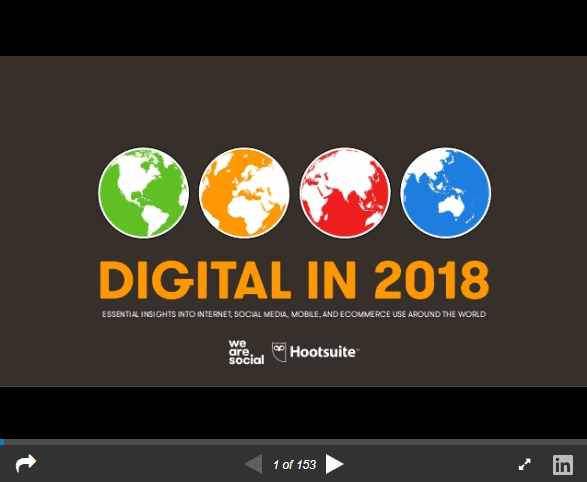This screenshot has width=587, height=482.
Task: Click the word '2018' in the title
Action: (431, 280)
